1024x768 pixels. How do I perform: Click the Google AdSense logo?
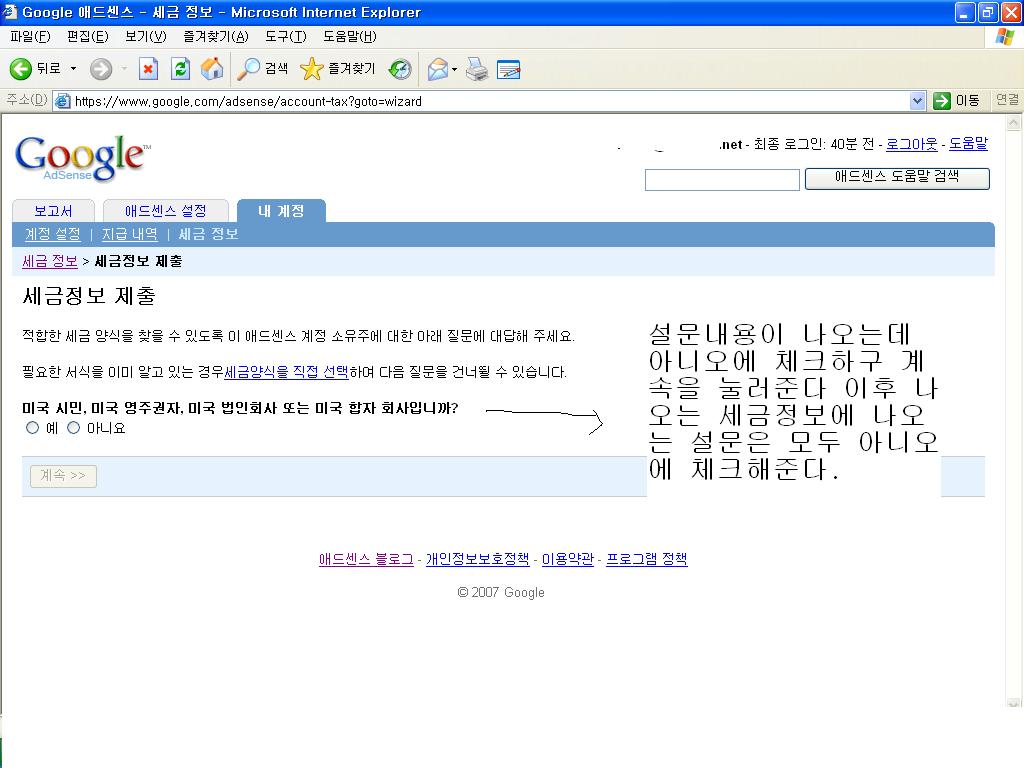[x=83, y=157]
